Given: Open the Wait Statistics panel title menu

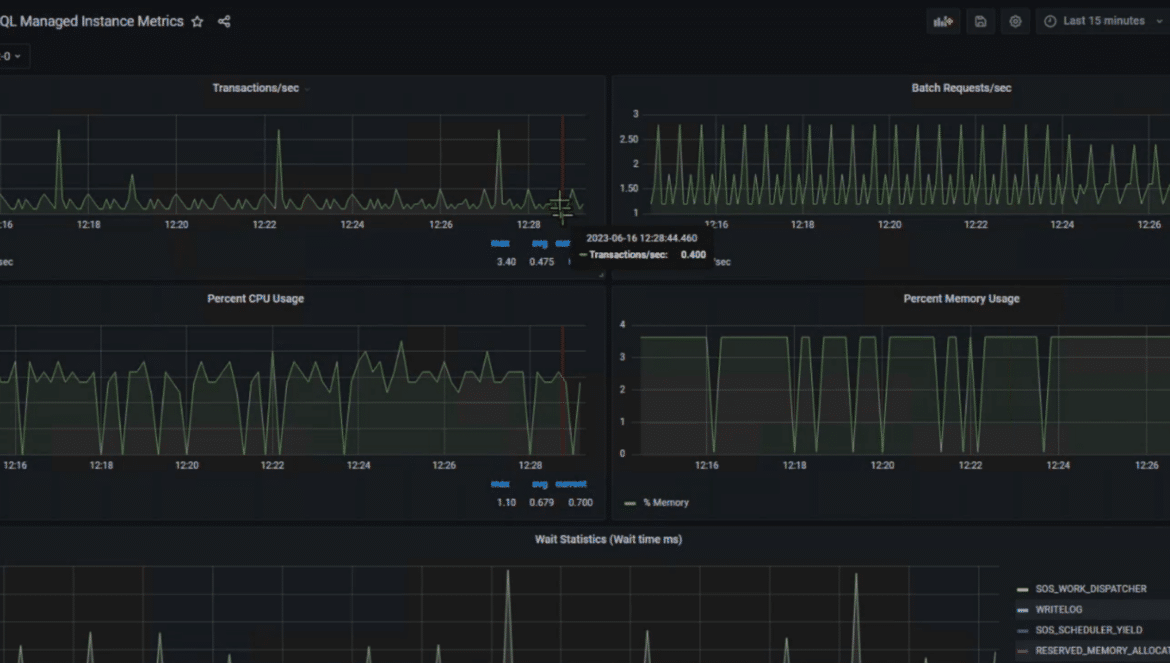Looking at the screenshot, I should (x=608, y=539).
